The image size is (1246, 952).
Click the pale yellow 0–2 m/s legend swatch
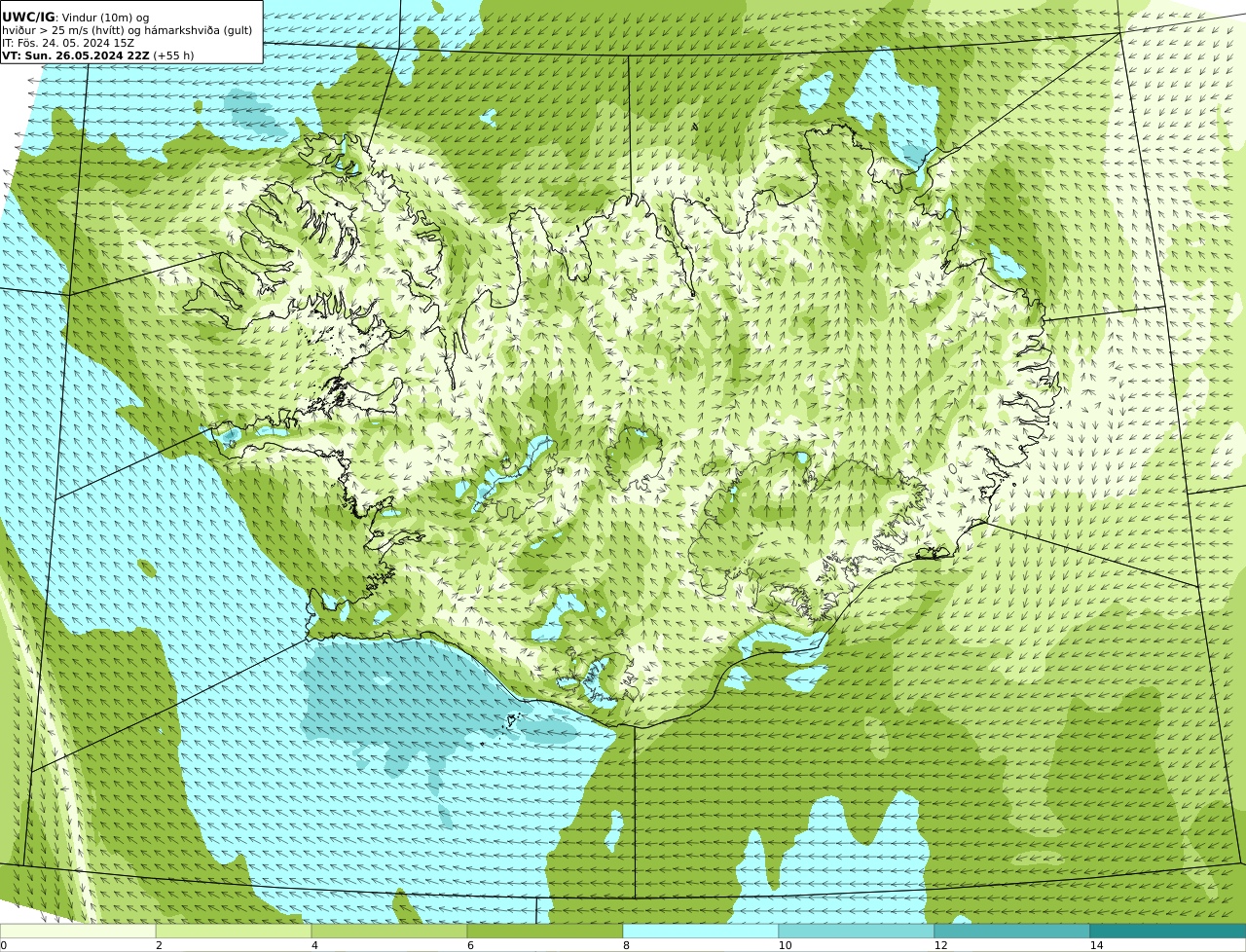coord(78,931)
